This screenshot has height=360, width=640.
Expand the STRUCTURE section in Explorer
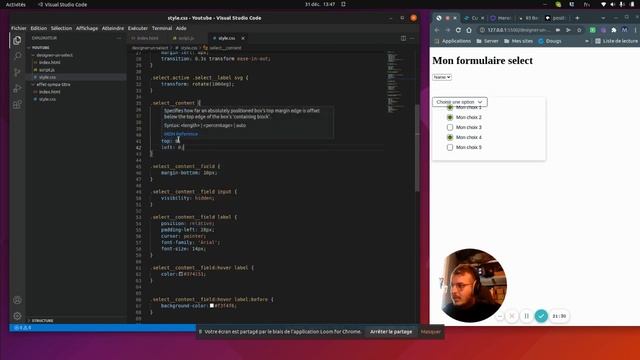pos(41,321)
